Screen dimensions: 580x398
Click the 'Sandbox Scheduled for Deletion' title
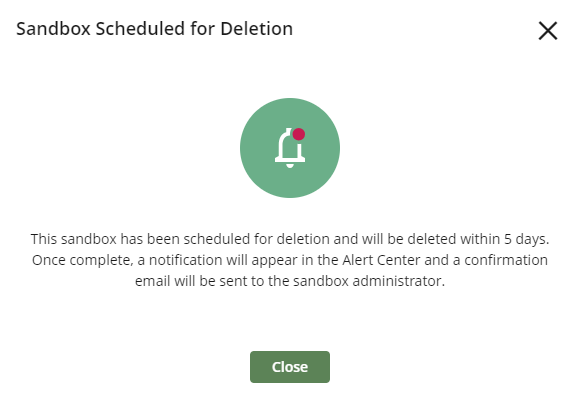coord(155,29)
